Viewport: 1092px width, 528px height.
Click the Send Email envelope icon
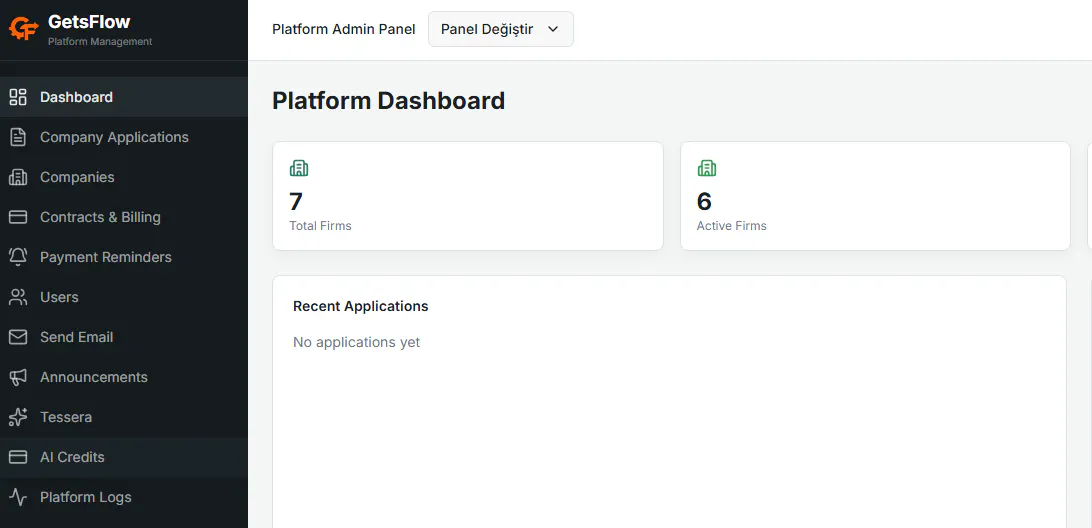17,337
